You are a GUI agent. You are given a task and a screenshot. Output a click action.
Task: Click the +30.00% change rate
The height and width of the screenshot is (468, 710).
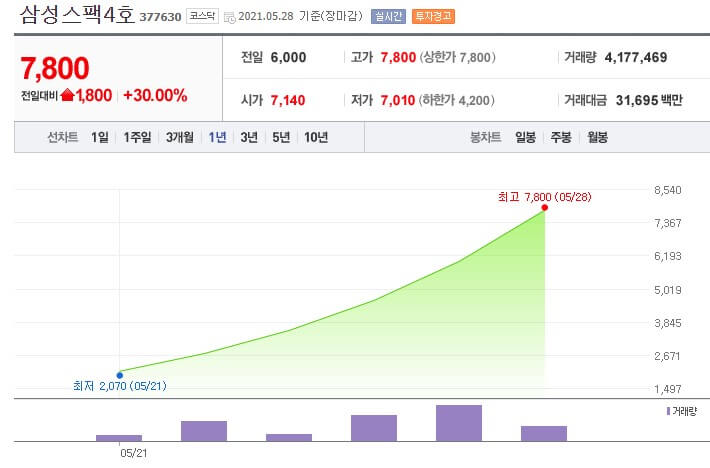pos(155,96)
